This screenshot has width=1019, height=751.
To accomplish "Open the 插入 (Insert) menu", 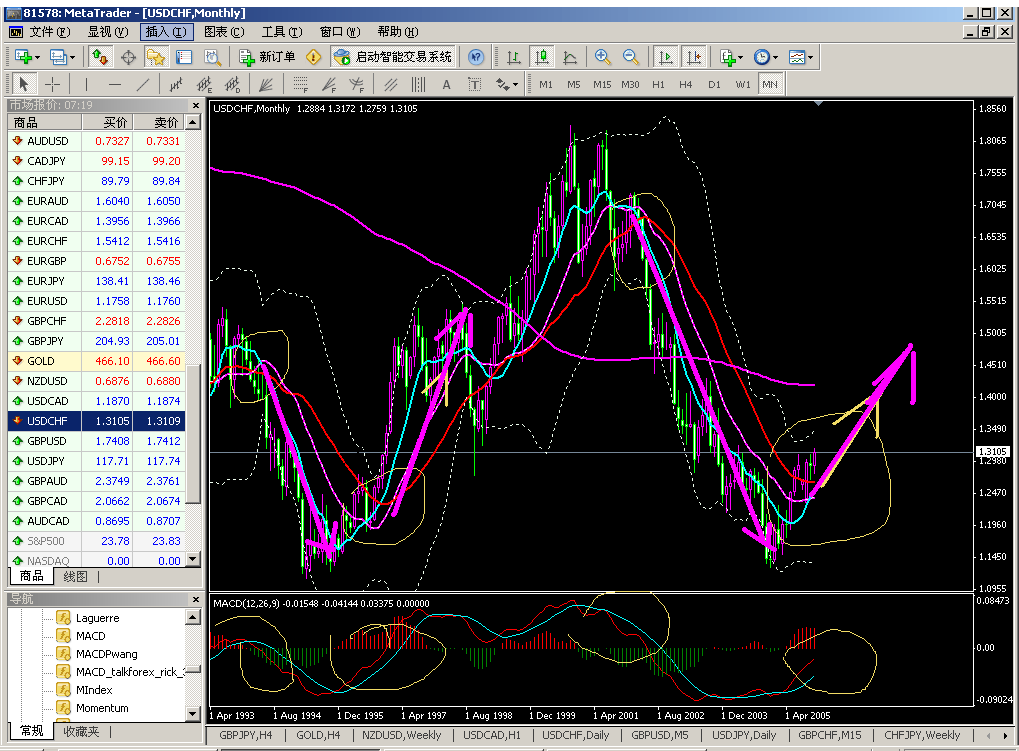I will click(x=165, y=32).
